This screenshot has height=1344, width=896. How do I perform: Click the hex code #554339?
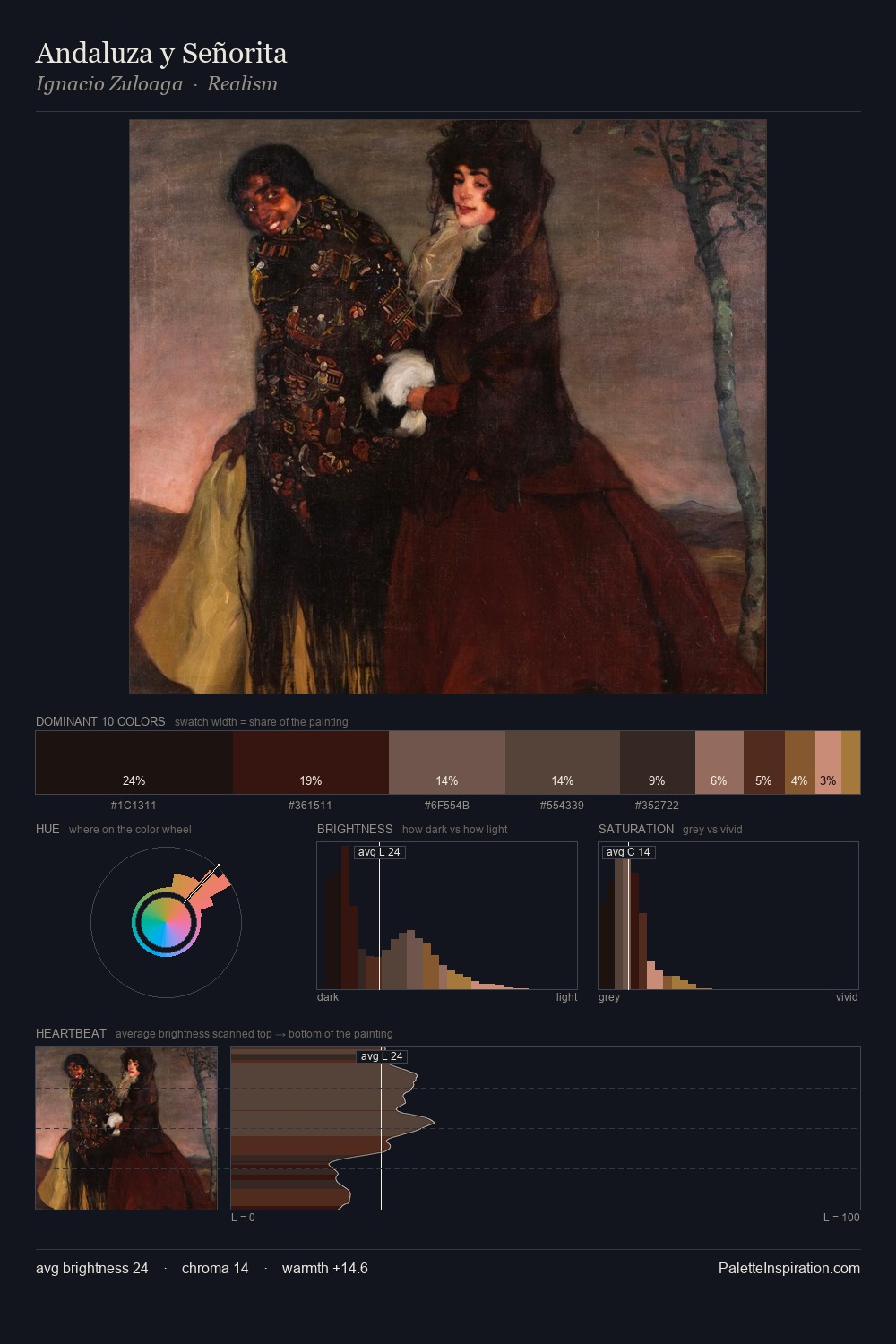click(562, 806)
